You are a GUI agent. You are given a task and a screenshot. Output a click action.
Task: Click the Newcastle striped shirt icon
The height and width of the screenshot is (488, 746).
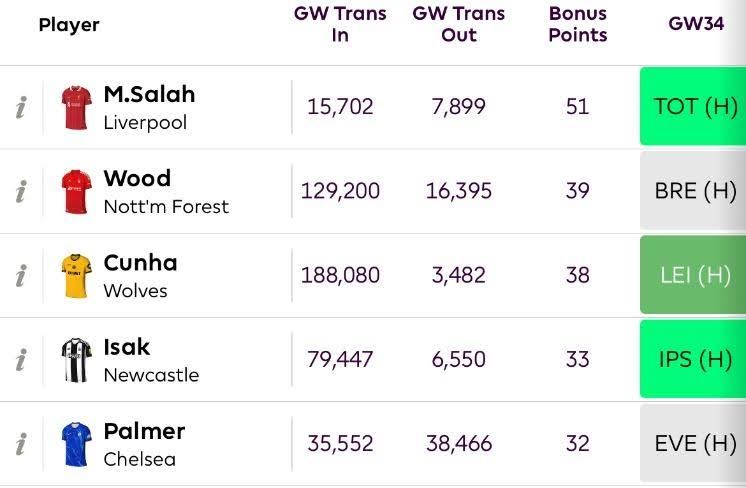click(77, 360)
